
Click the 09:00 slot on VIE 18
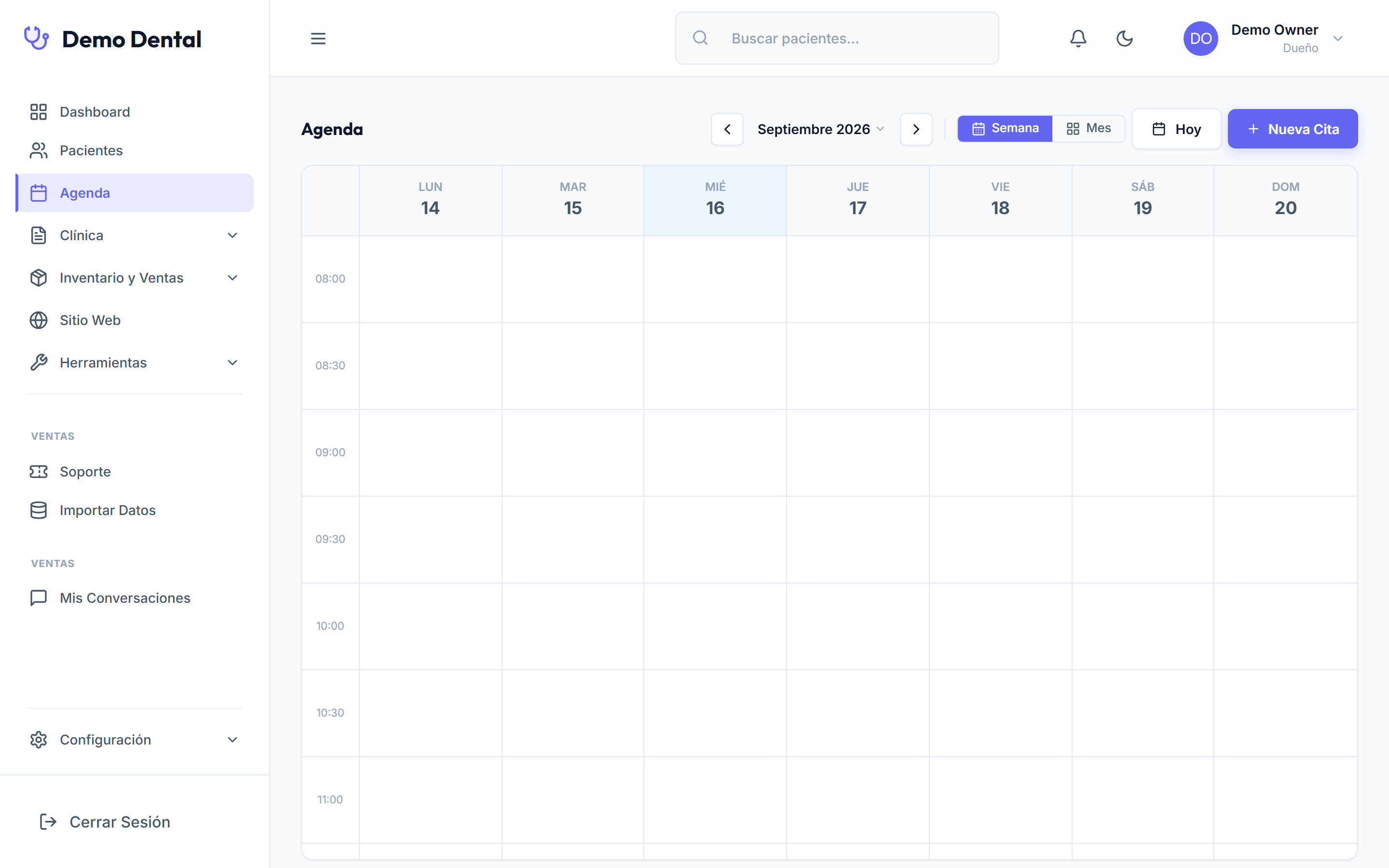(x=1000, y=453)
